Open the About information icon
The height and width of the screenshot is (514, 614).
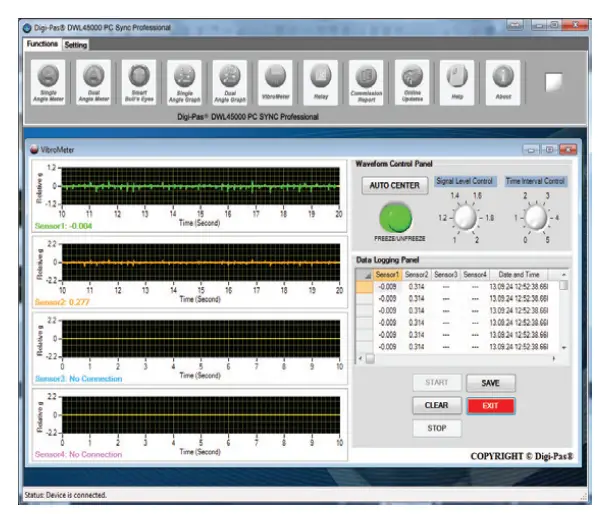pos(501,76)
